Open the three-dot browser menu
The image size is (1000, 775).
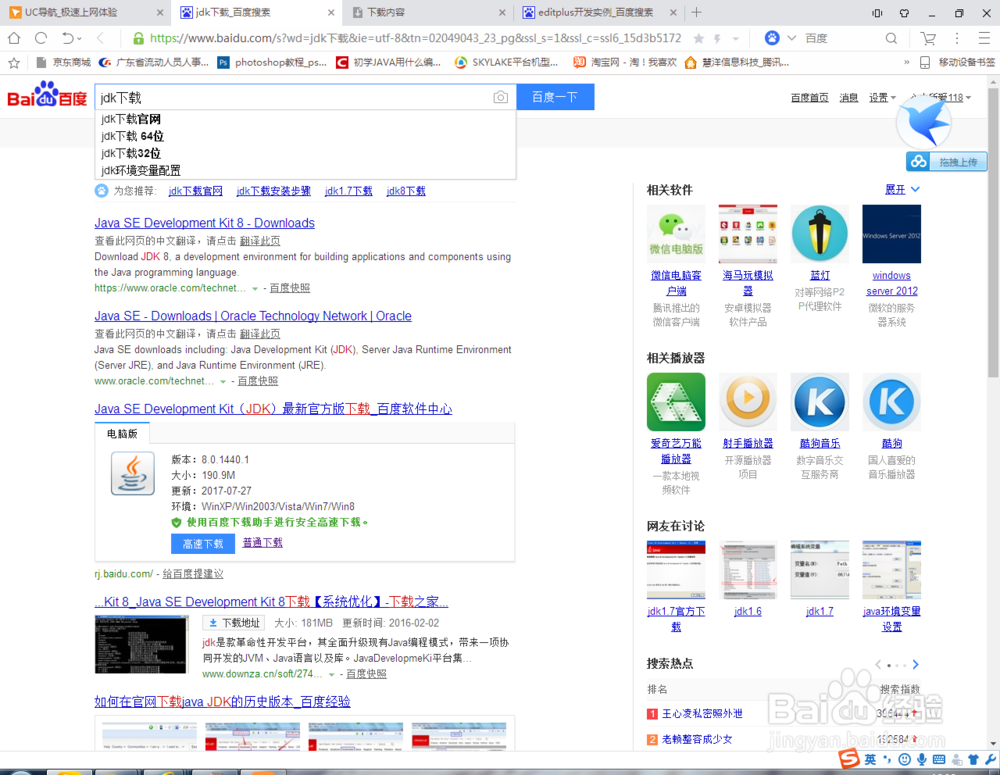click(x=957, y=38)
